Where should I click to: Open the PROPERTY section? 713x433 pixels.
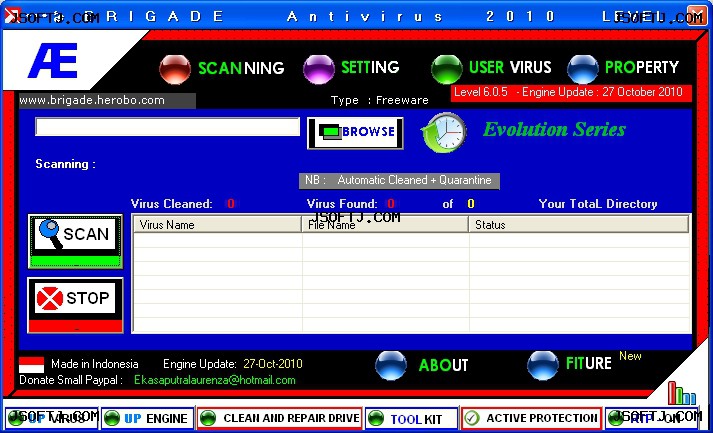pos(642,67)
